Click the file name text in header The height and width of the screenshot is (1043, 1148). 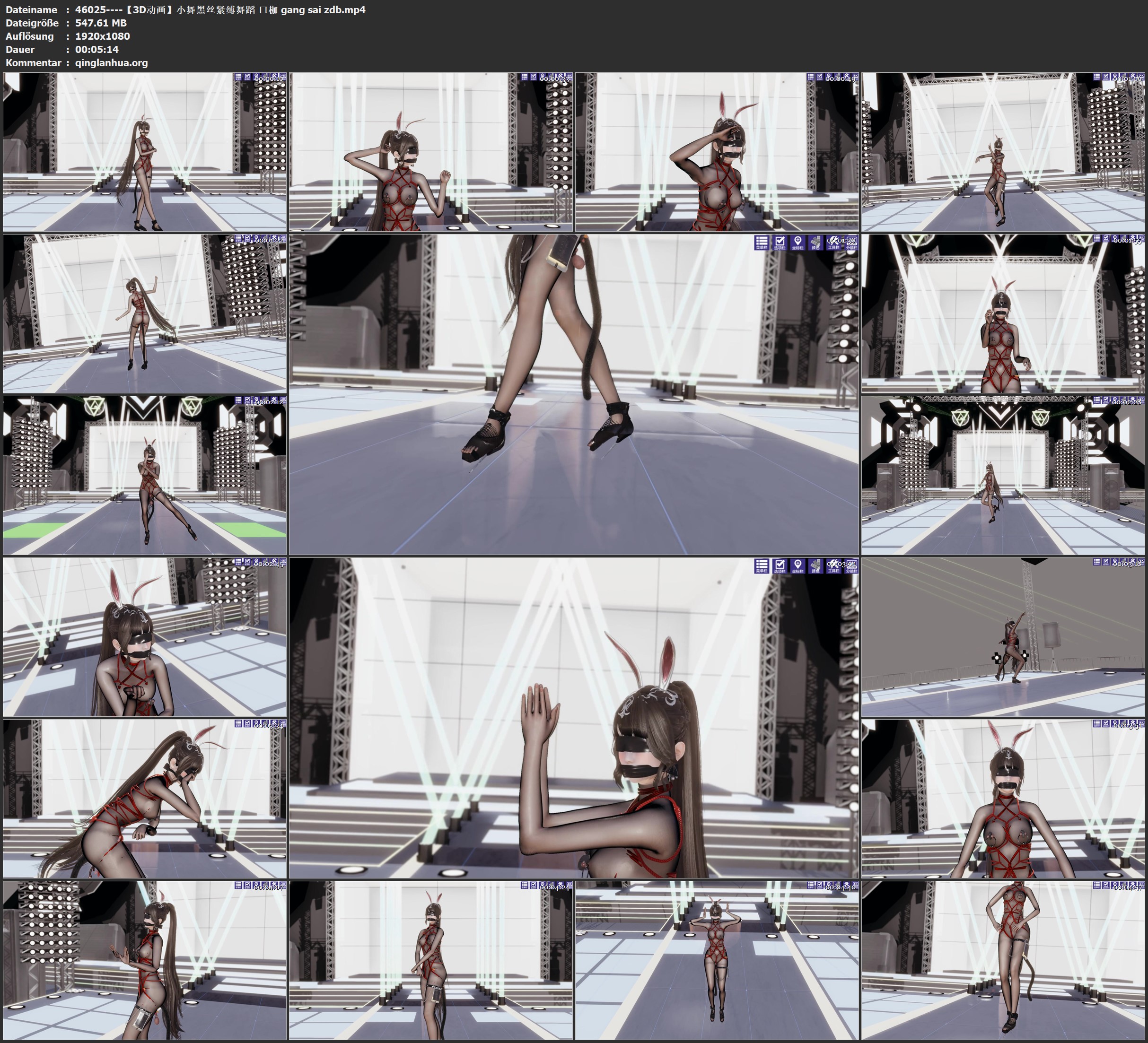click(220, 9)
